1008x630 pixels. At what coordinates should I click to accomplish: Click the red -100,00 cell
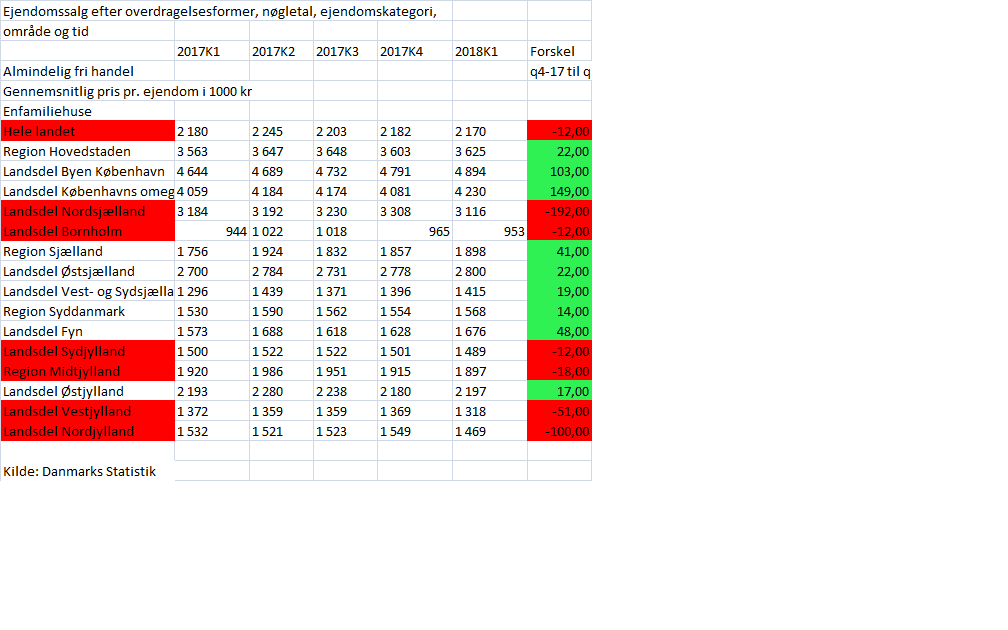pos(559,431)
